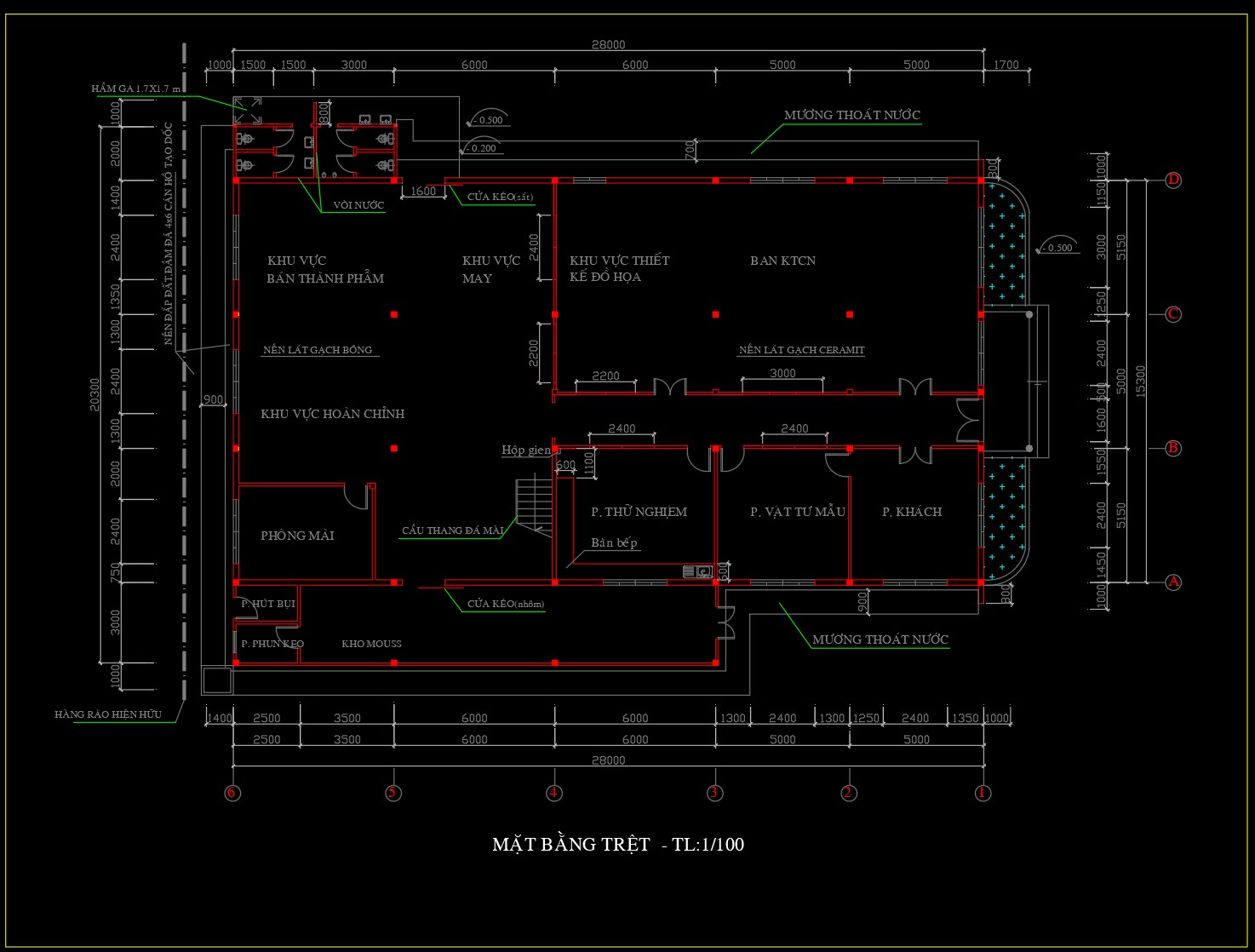Click the P. KHÁCH room label
The width and height of the screenshot is (1255, 952).
click(912, 512)
